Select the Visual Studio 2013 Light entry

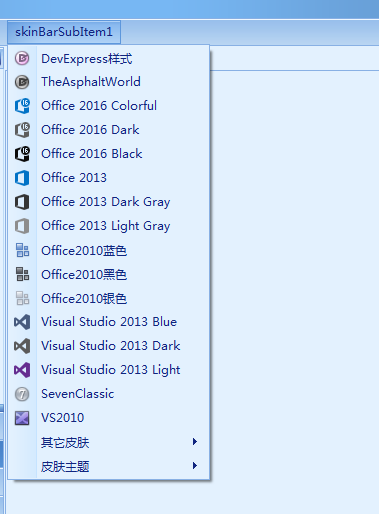click(x=109, y=370)
